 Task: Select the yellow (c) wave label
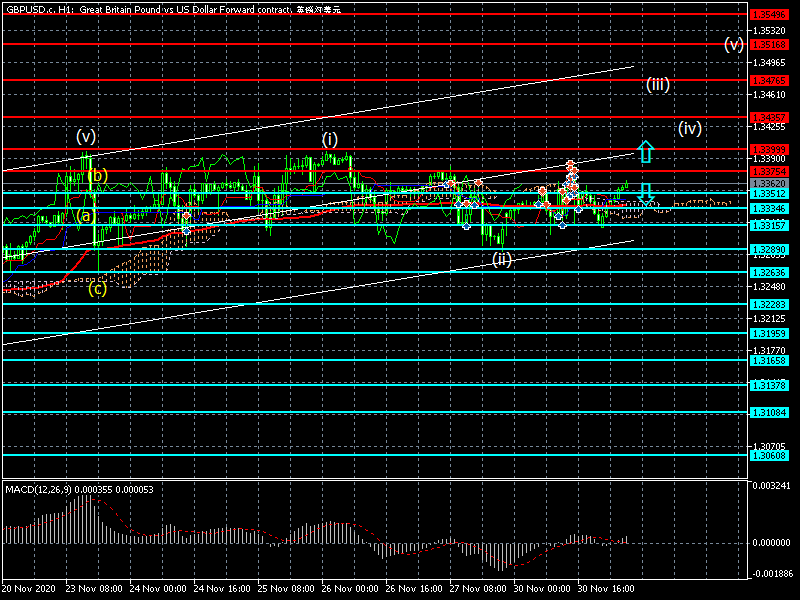[x=97, y=289]
